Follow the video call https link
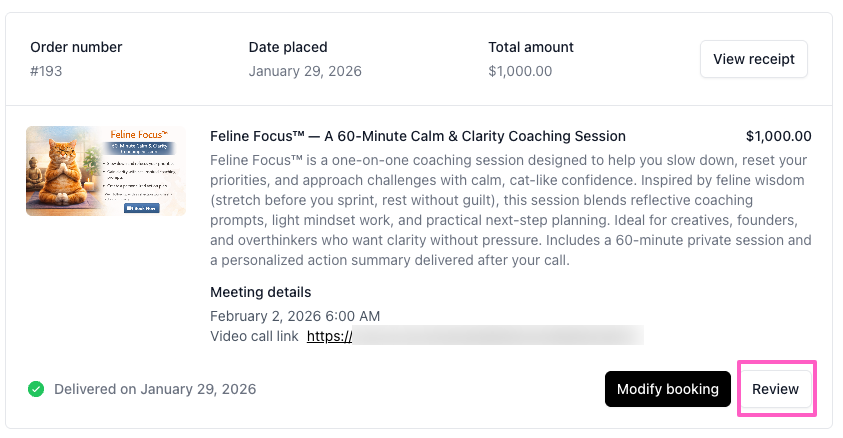 329,336
